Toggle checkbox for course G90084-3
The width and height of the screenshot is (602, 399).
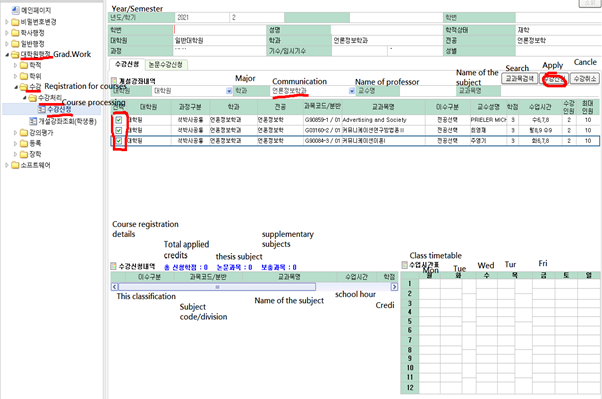point(119,141)
